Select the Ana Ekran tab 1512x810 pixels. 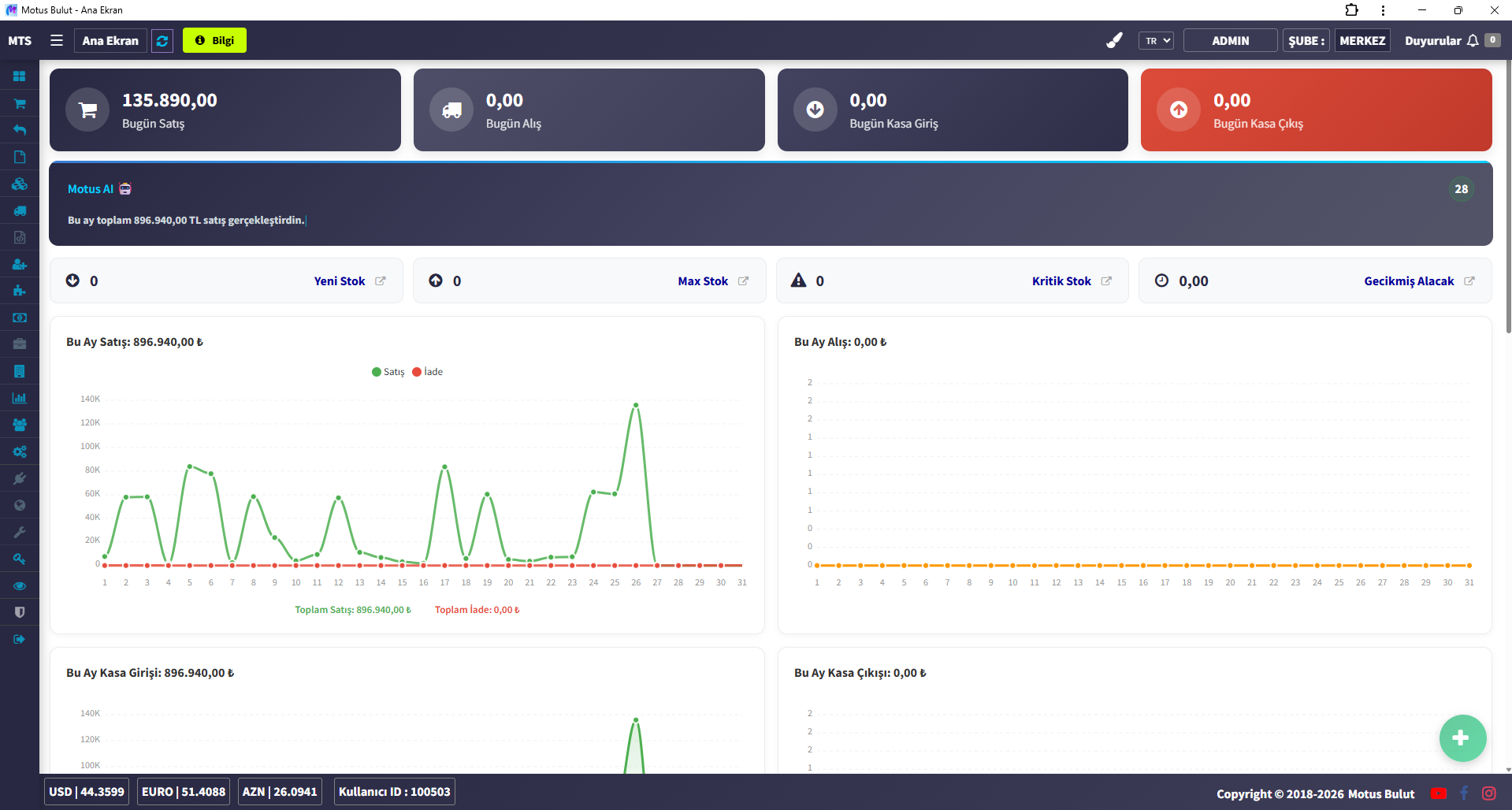[x=110, y=41]
